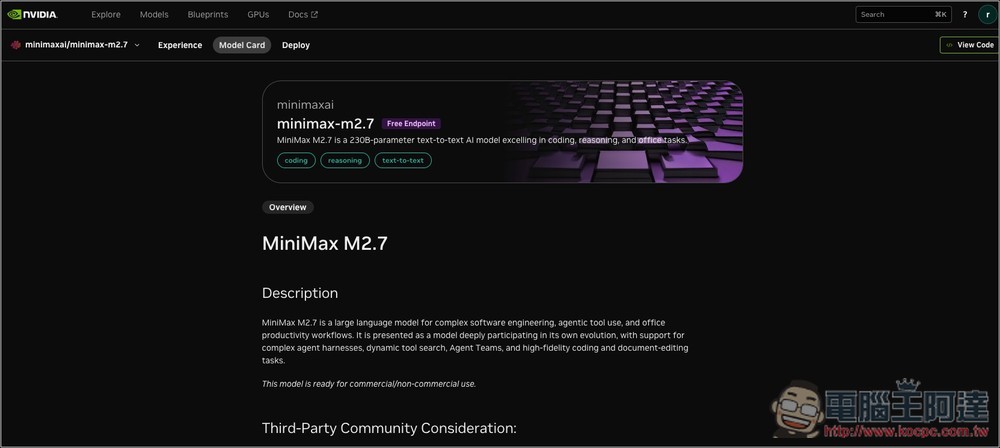Screen dimensions: 1000x448
Task: Expand the minimaxai/minimax-m2.7 model dropdown
Action: (x=137, y=45)
